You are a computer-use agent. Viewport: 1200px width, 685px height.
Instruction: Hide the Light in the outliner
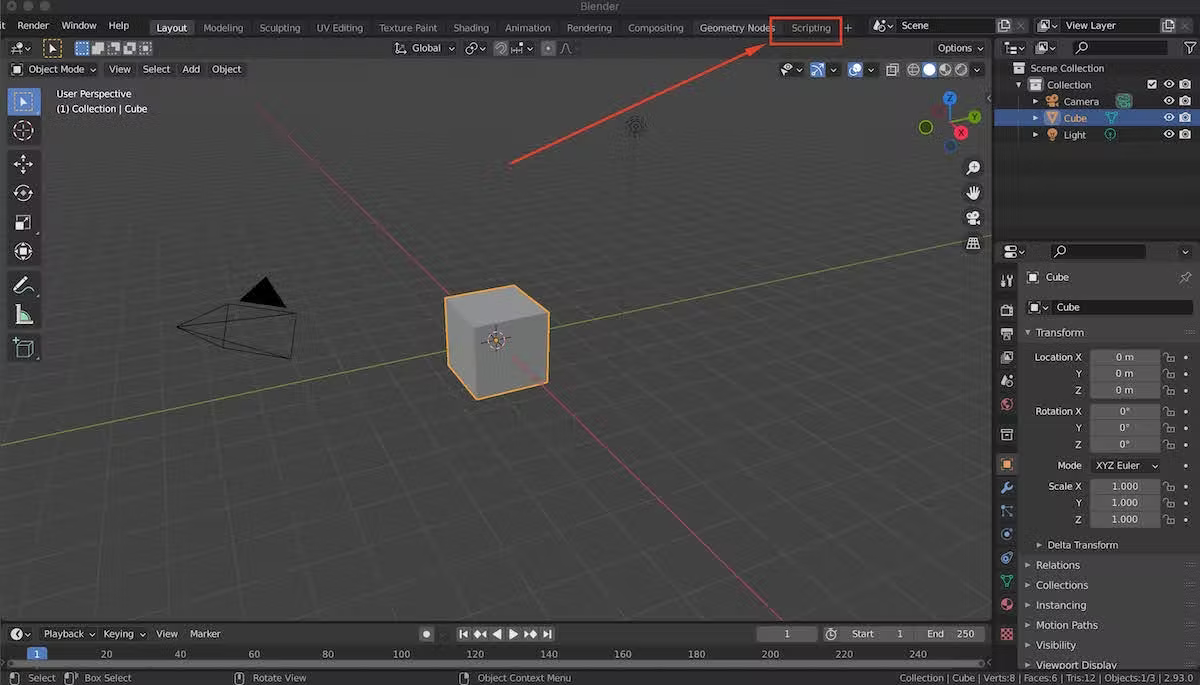point(1168,134)
